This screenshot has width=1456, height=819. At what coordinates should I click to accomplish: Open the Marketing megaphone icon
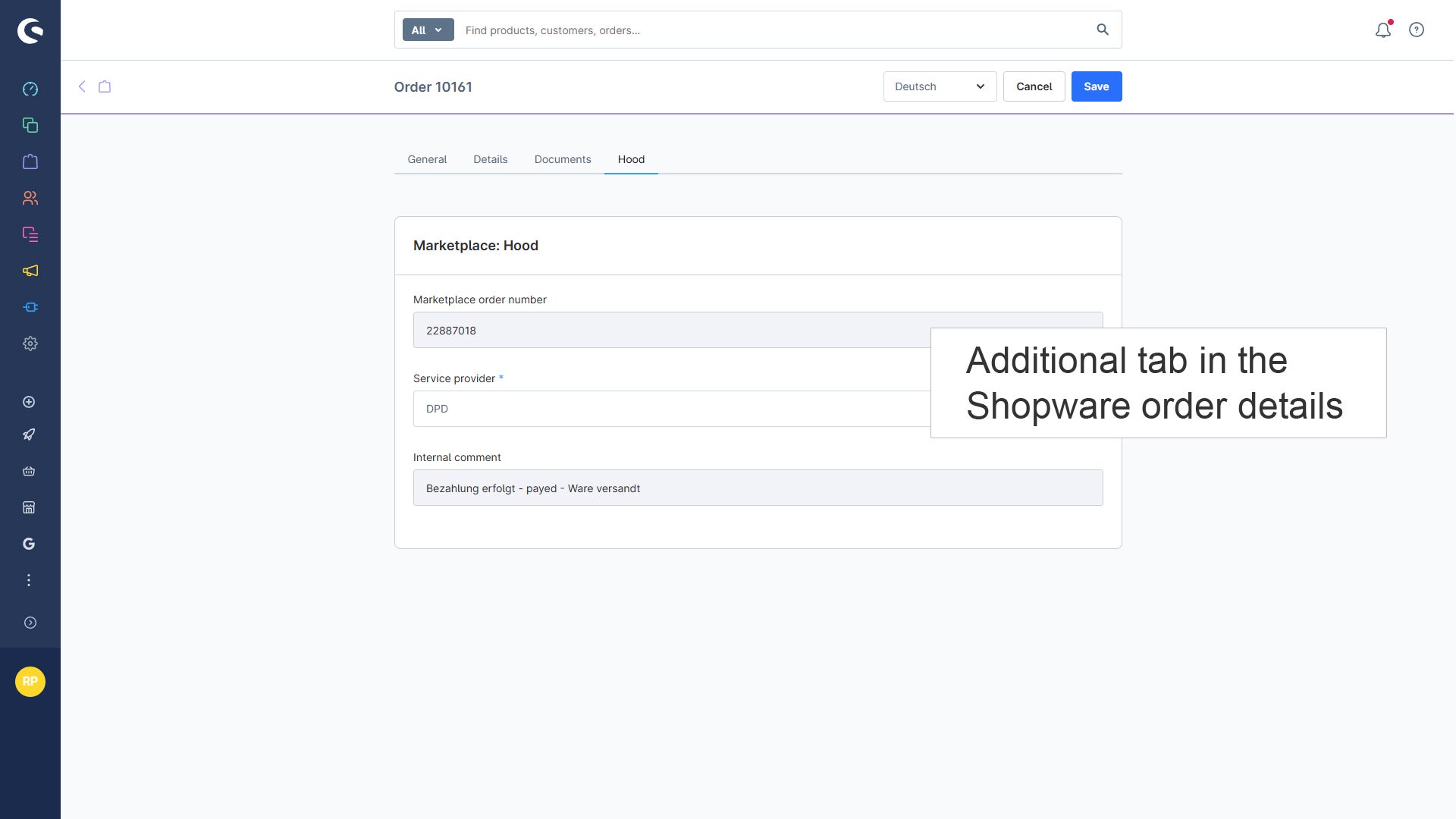pos(30,271)
